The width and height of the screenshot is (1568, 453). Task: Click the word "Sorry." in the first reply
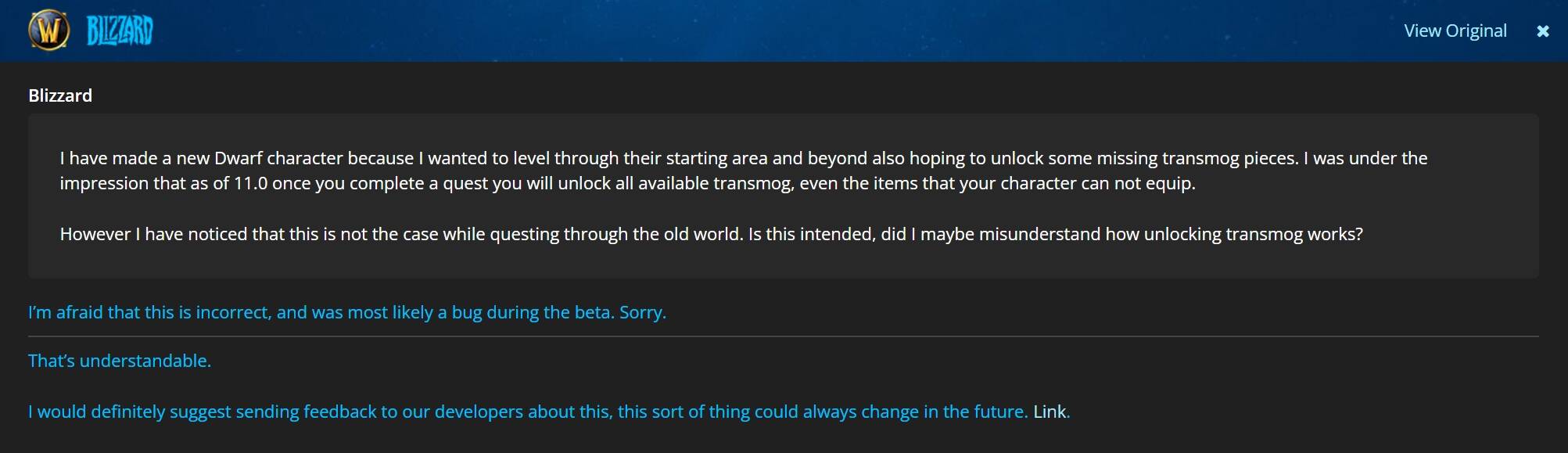click(643, 312)
